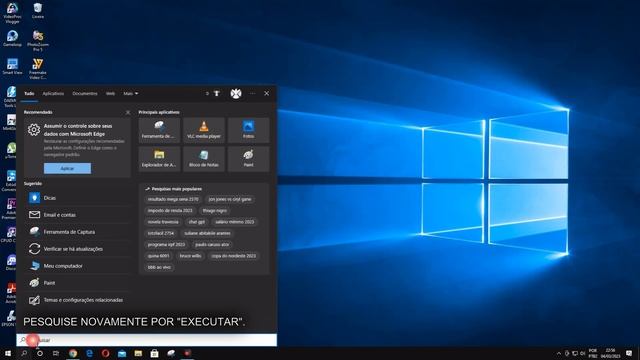Select the Freemake Video Converter desktop icon
The image size is (640, 360).
coord(38,69)
